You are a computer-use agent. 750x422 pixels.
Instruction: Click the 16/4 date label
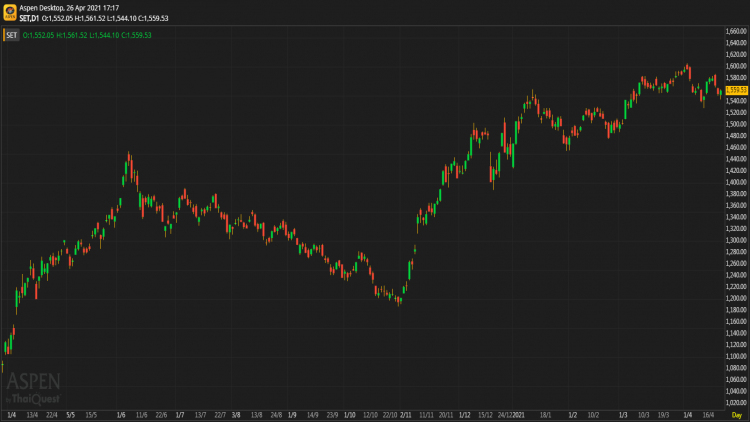tap(708, 415)
